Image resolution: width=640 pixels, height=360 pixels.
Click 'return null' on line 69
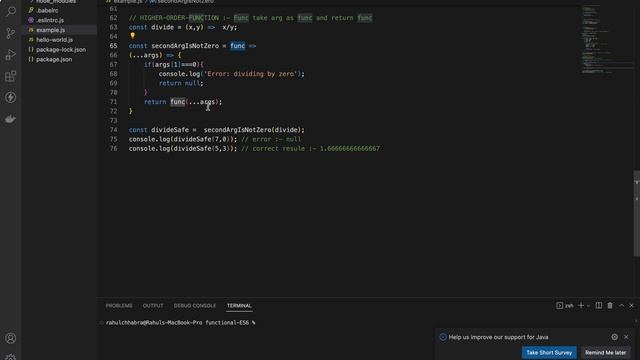180,83
